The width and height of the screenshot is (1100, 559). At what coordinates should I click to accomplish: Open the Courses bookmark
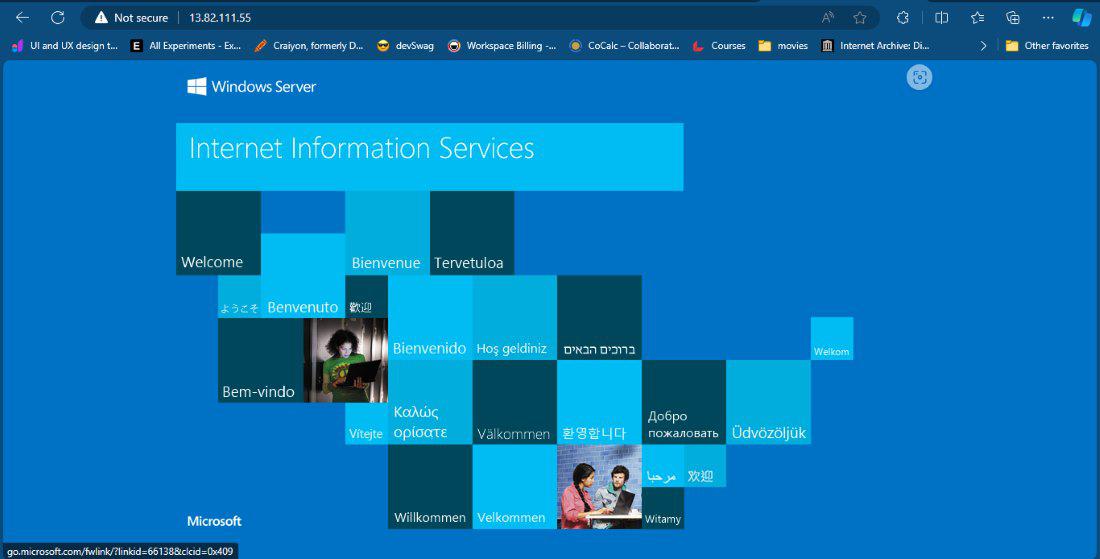tap(718, 46)
